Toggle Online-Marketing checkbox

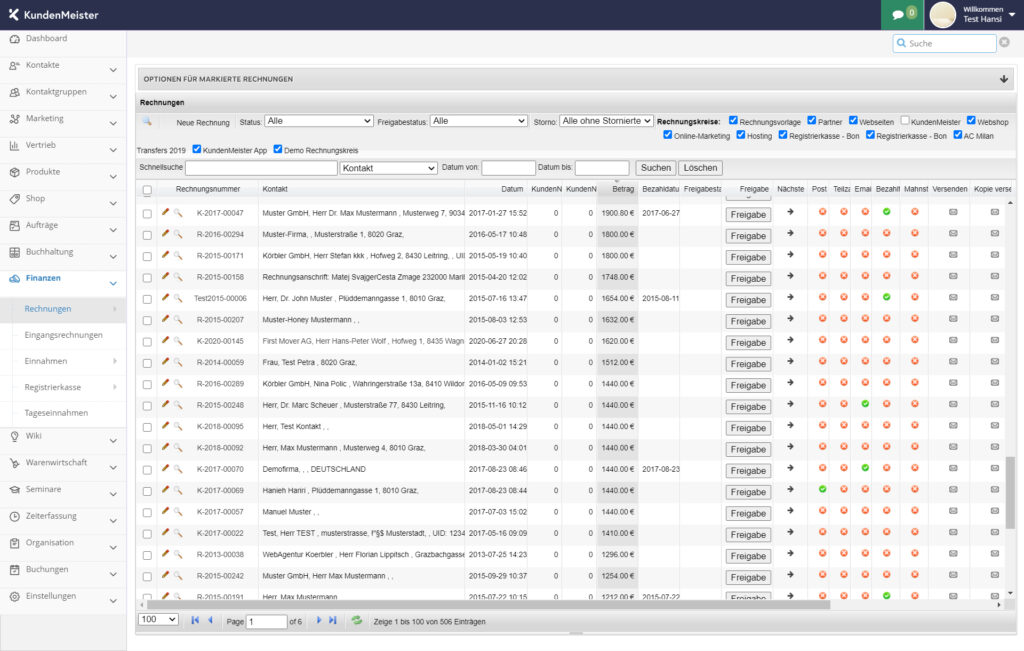(667, 135)
